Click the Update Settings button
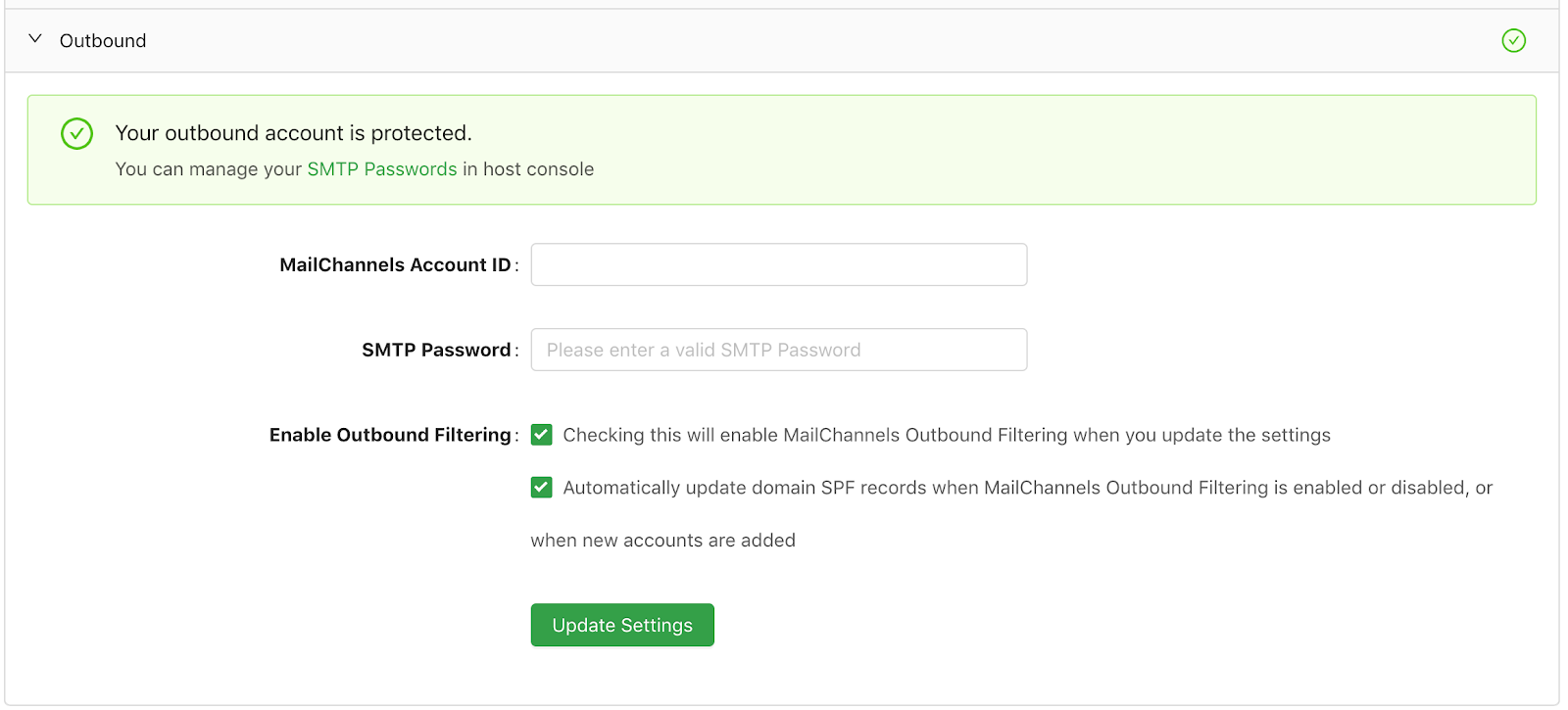 pos(622,625)
